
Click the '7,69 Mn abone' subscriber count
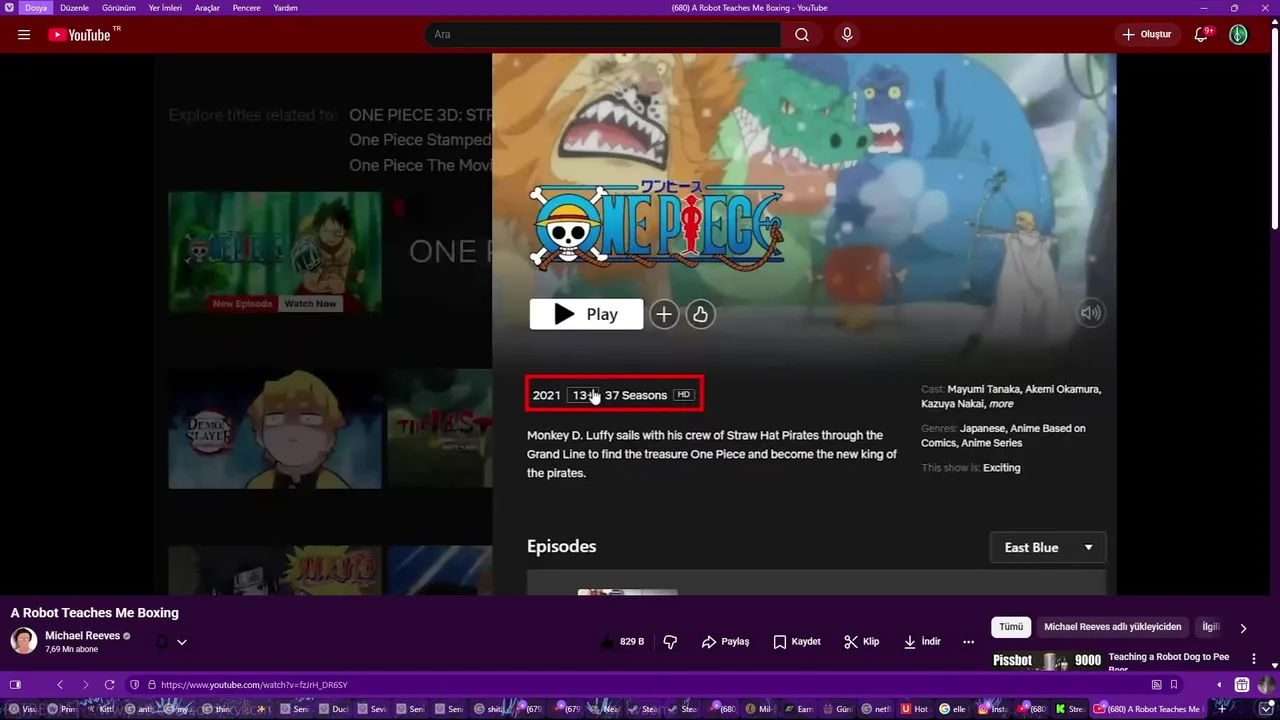pos(72,650)
